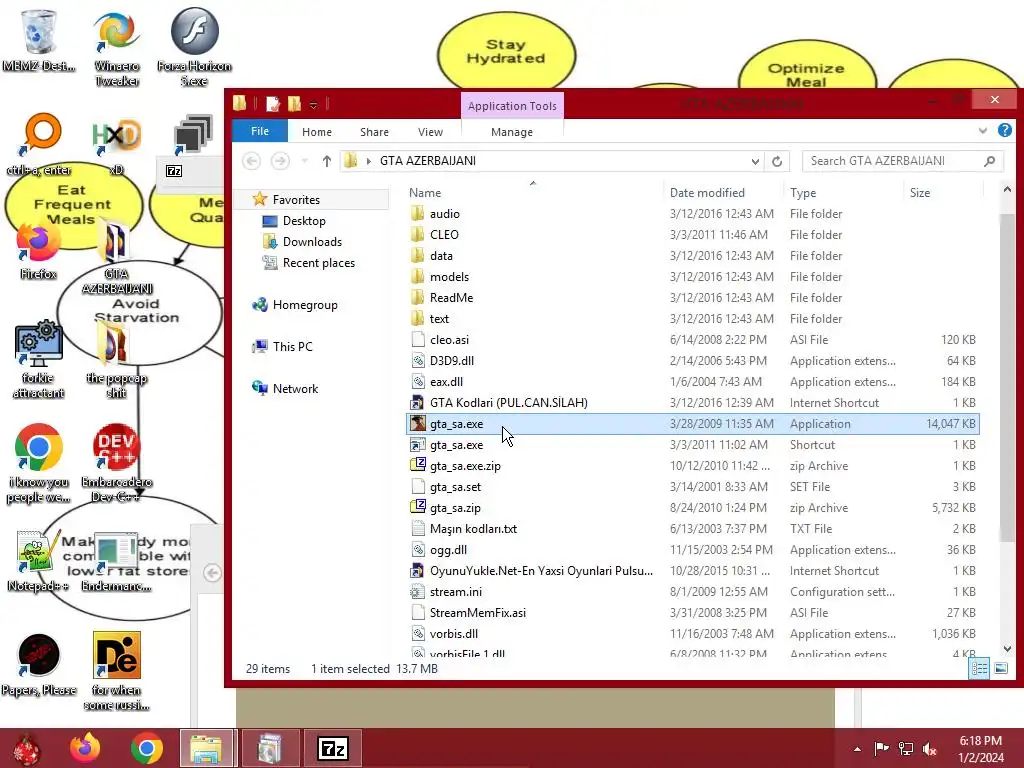Open Embarcadero Dev-C++ desktop icon
Viewport: 1024px width, 768px height.
tap(116, 464)
